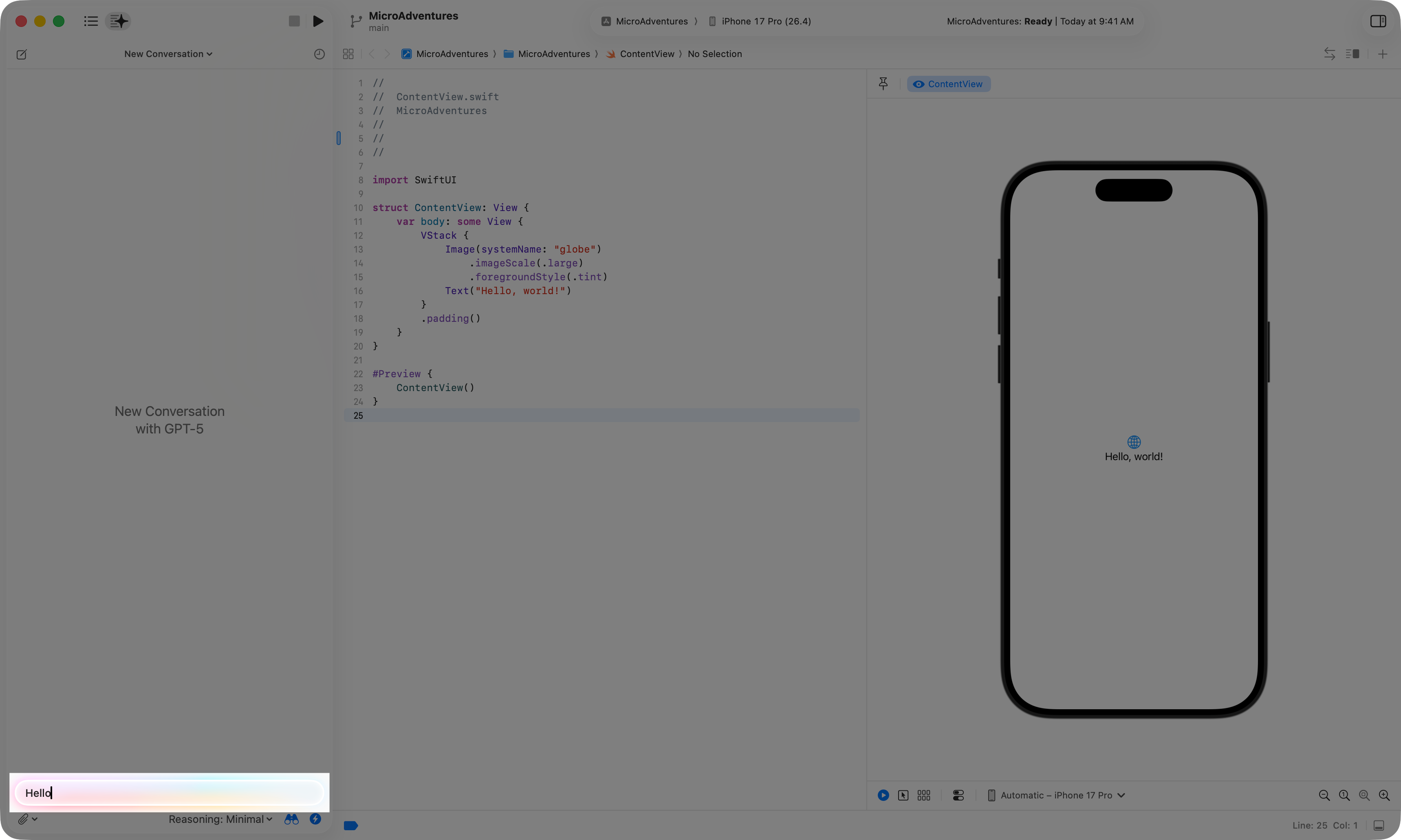This screenshot has width=1401, height=840.
Task: Toggle the navigator sidebar list icon
Action: [90, 22]
